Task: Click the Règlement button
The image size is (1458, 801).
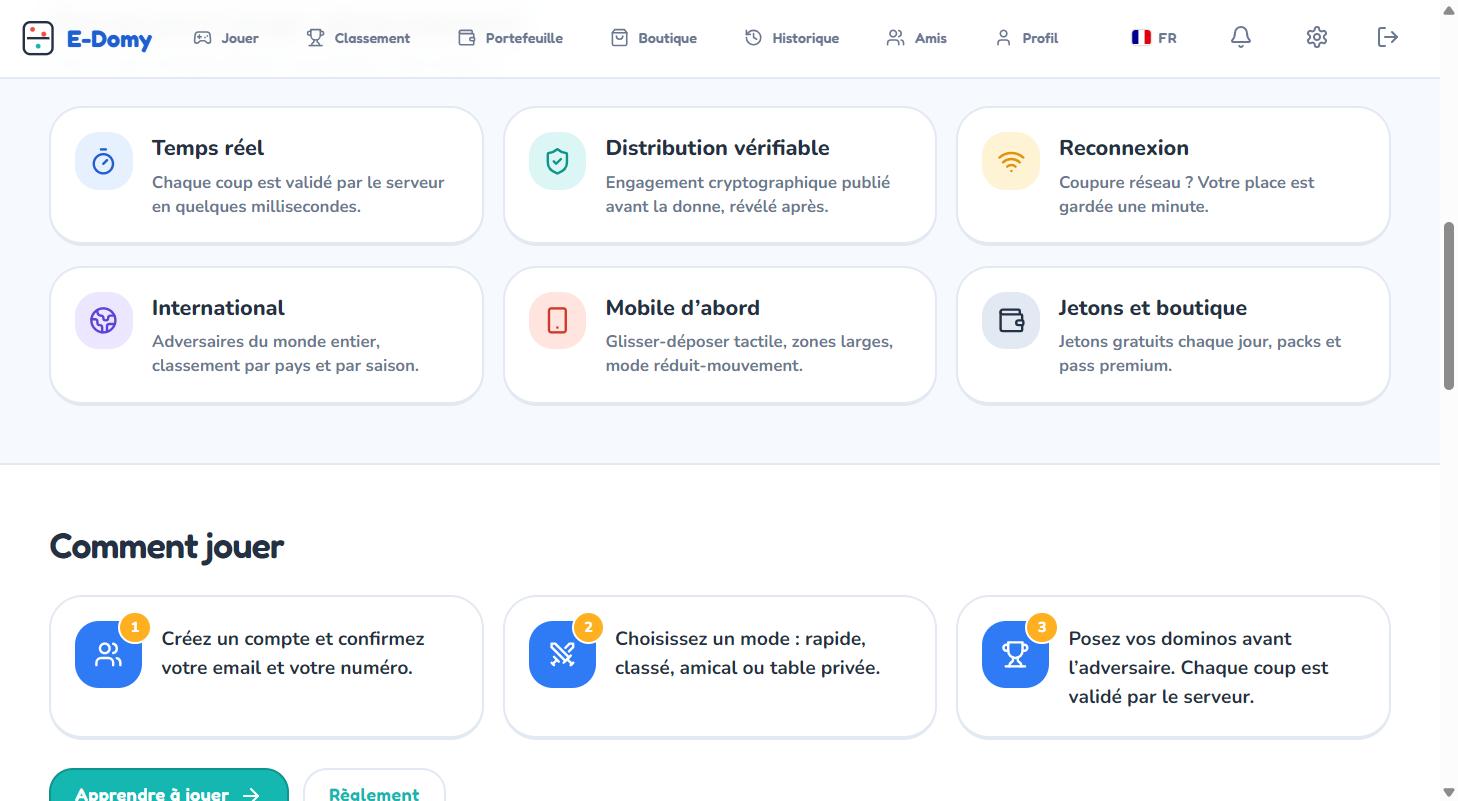Action: (374, 787)
